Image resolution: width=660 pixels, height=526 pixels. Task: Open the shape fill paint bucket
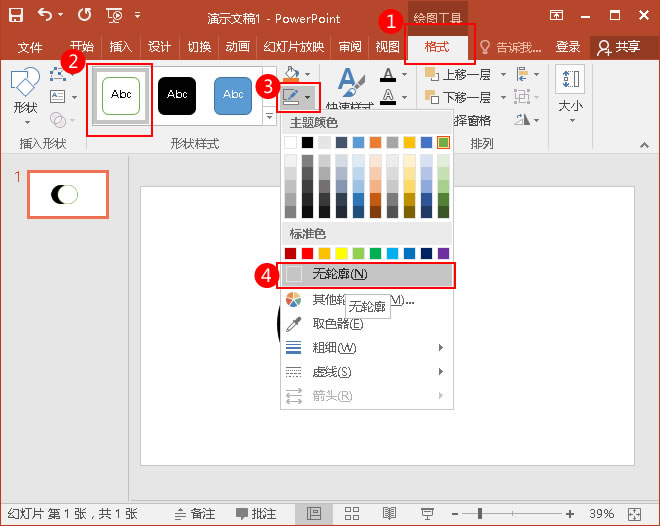coord(292,75)
